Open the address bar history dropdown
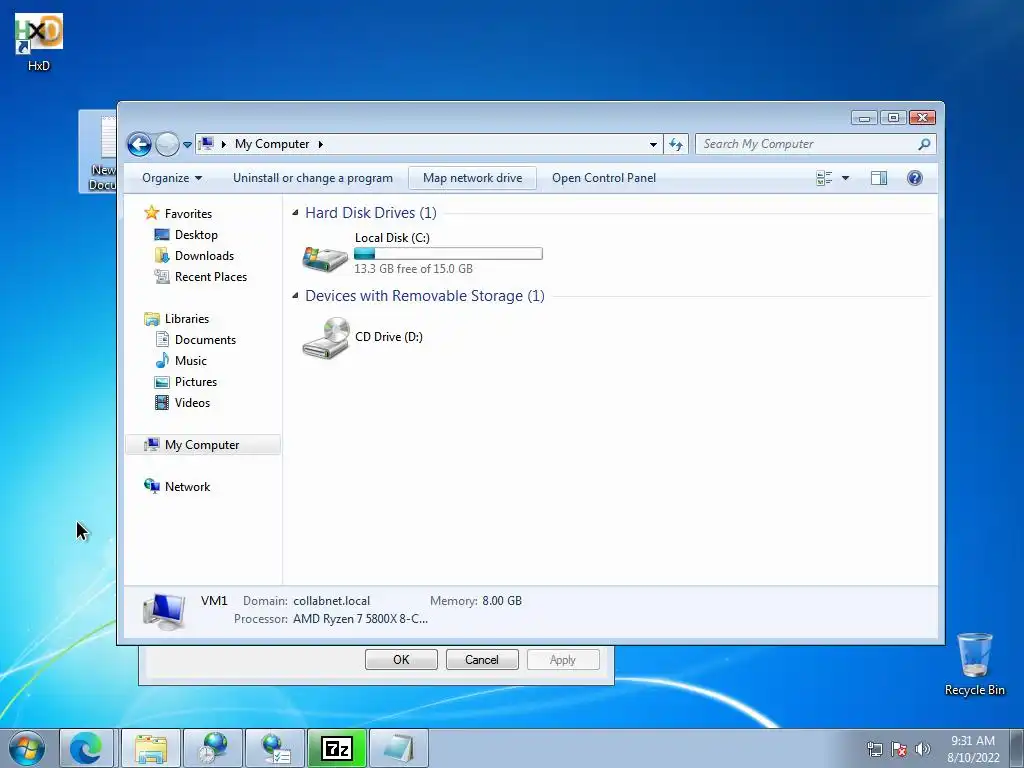 (653, 144)
